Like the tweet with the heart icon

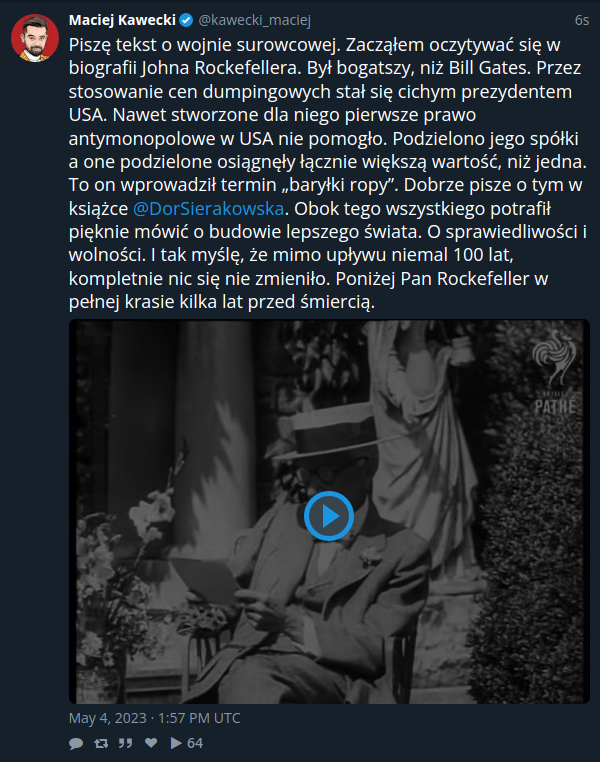click(x=151, y=743)
